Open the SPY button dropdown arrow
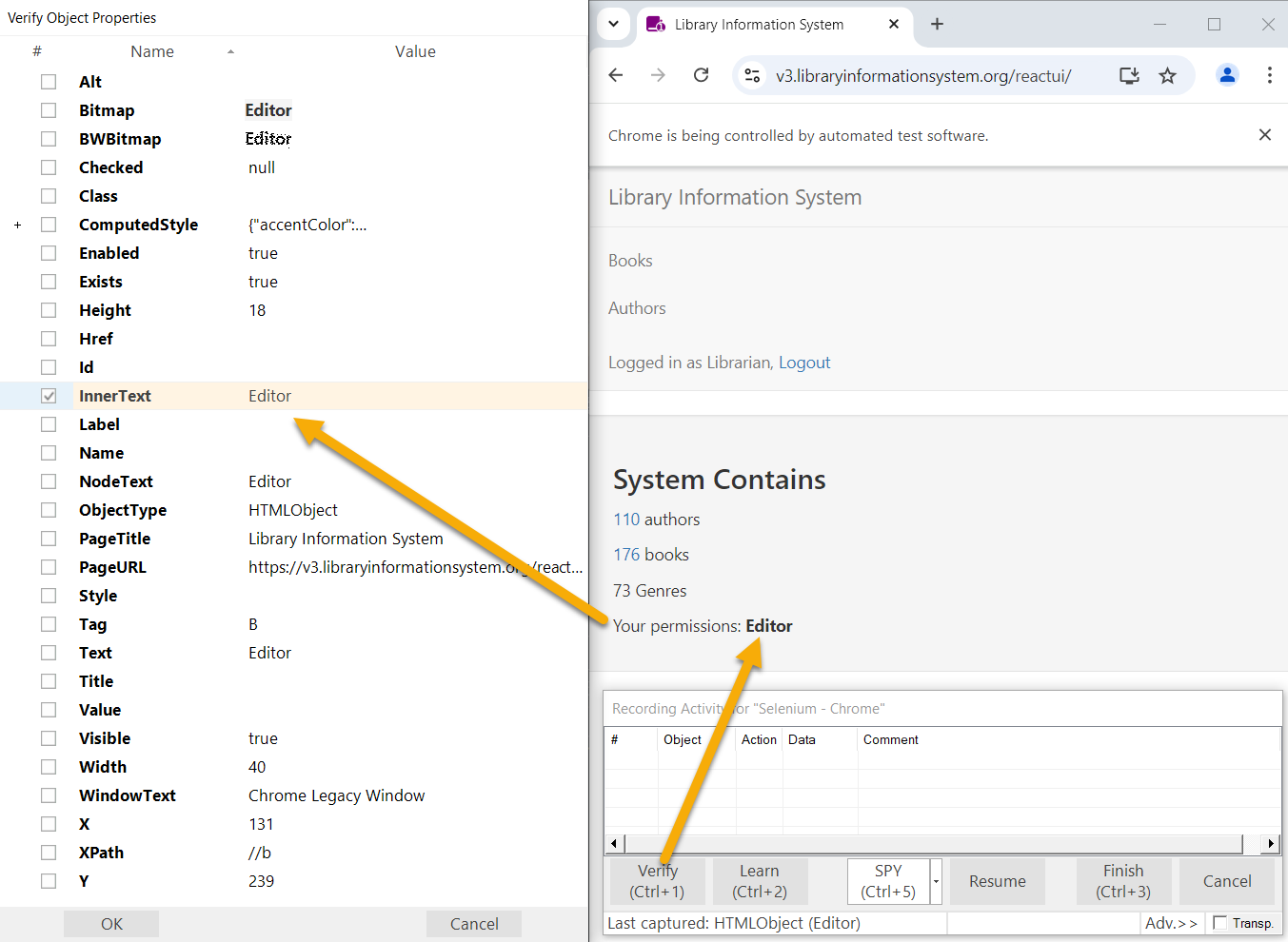 tap(936, 882)
